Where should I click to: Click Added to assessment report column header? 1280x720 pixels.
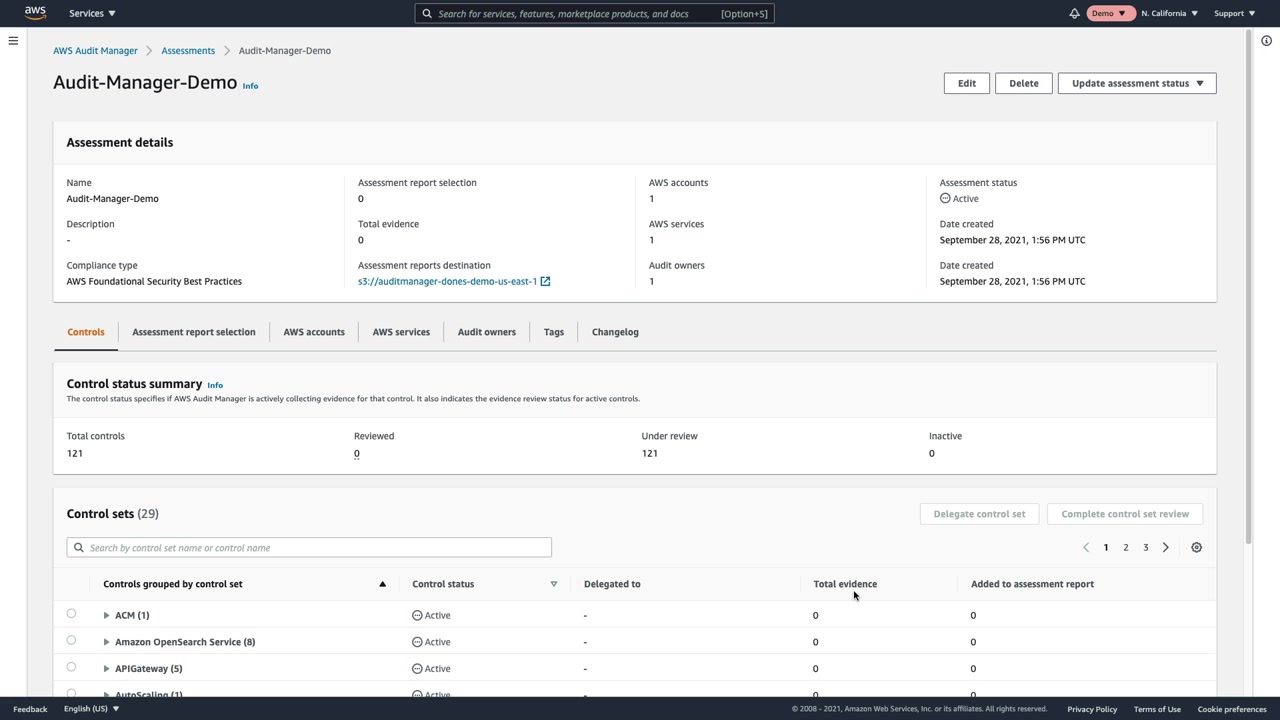[x=1032, y=584]
